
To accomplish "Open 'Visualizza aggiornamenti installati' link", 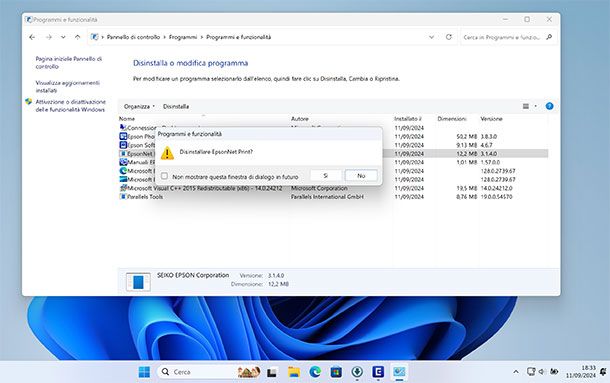I will [x=68, y=86].
